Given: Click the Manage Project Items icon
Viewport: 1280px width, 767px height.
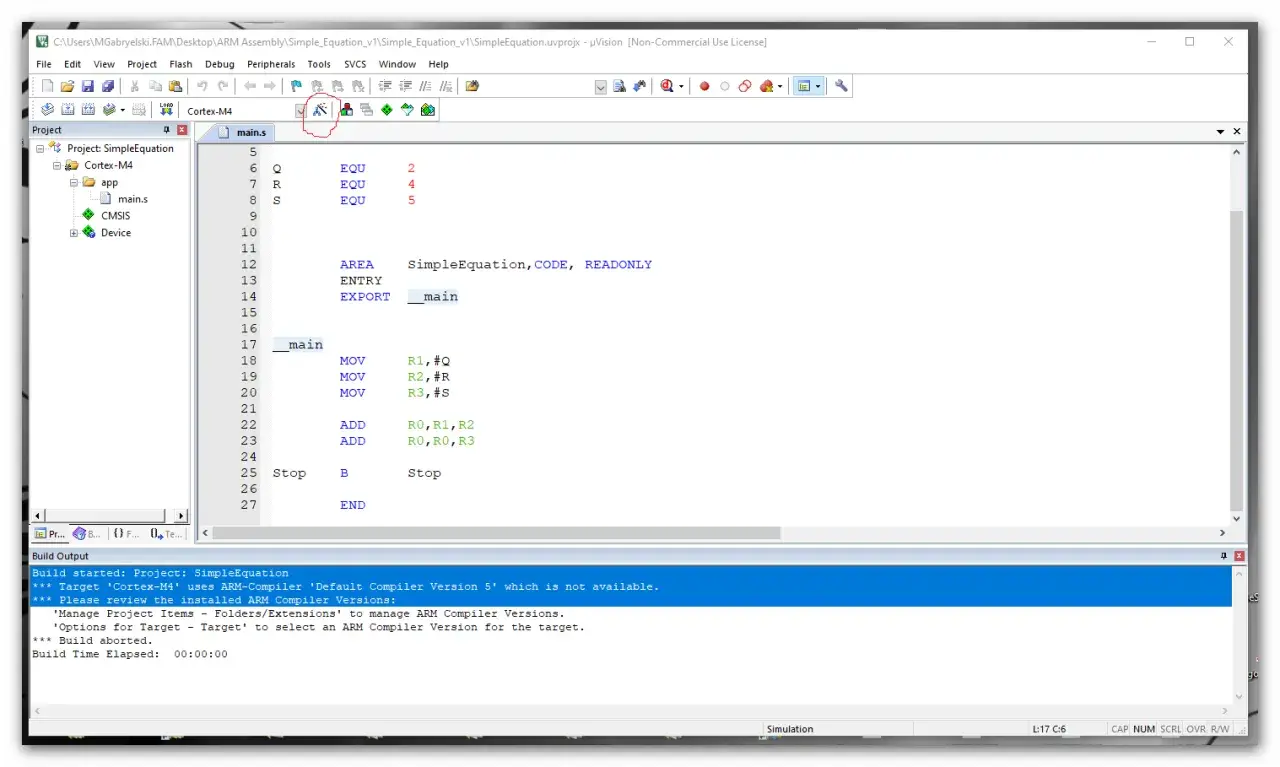Looking at the screenshot, I should tap(346, 110).
